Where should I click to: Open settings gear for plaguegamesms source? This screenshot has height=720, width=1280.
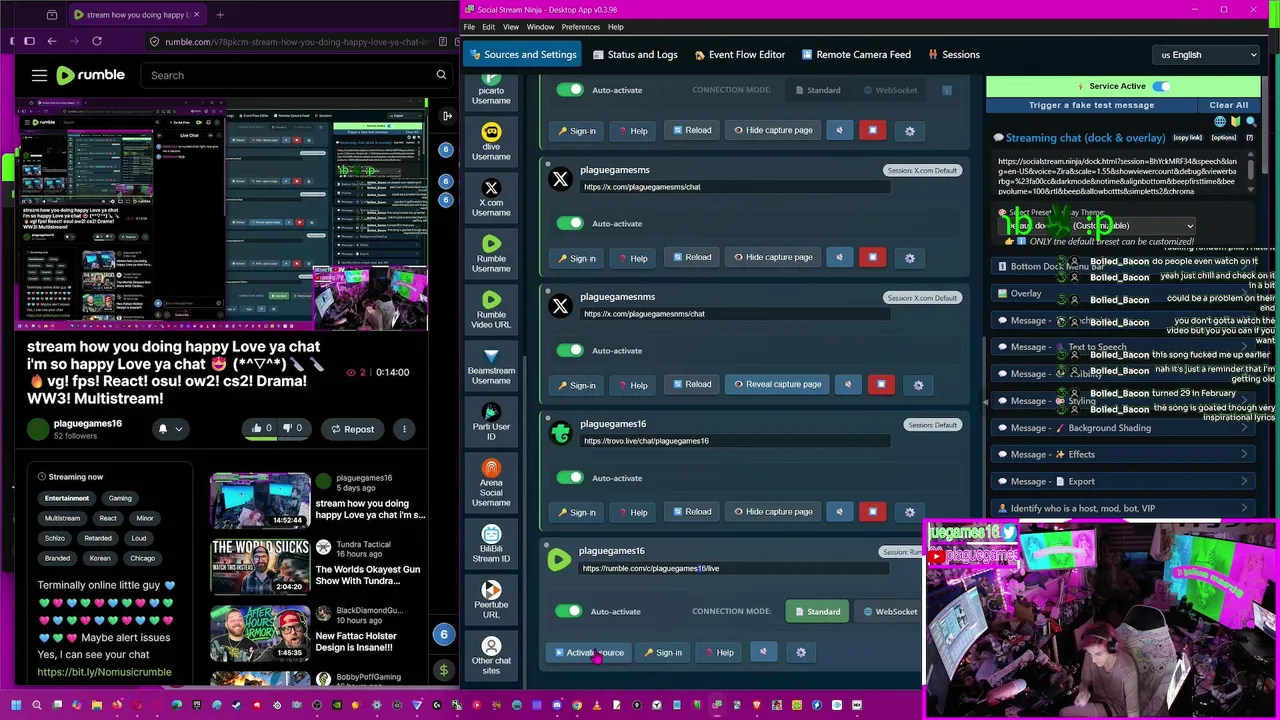tap(909, 258)
